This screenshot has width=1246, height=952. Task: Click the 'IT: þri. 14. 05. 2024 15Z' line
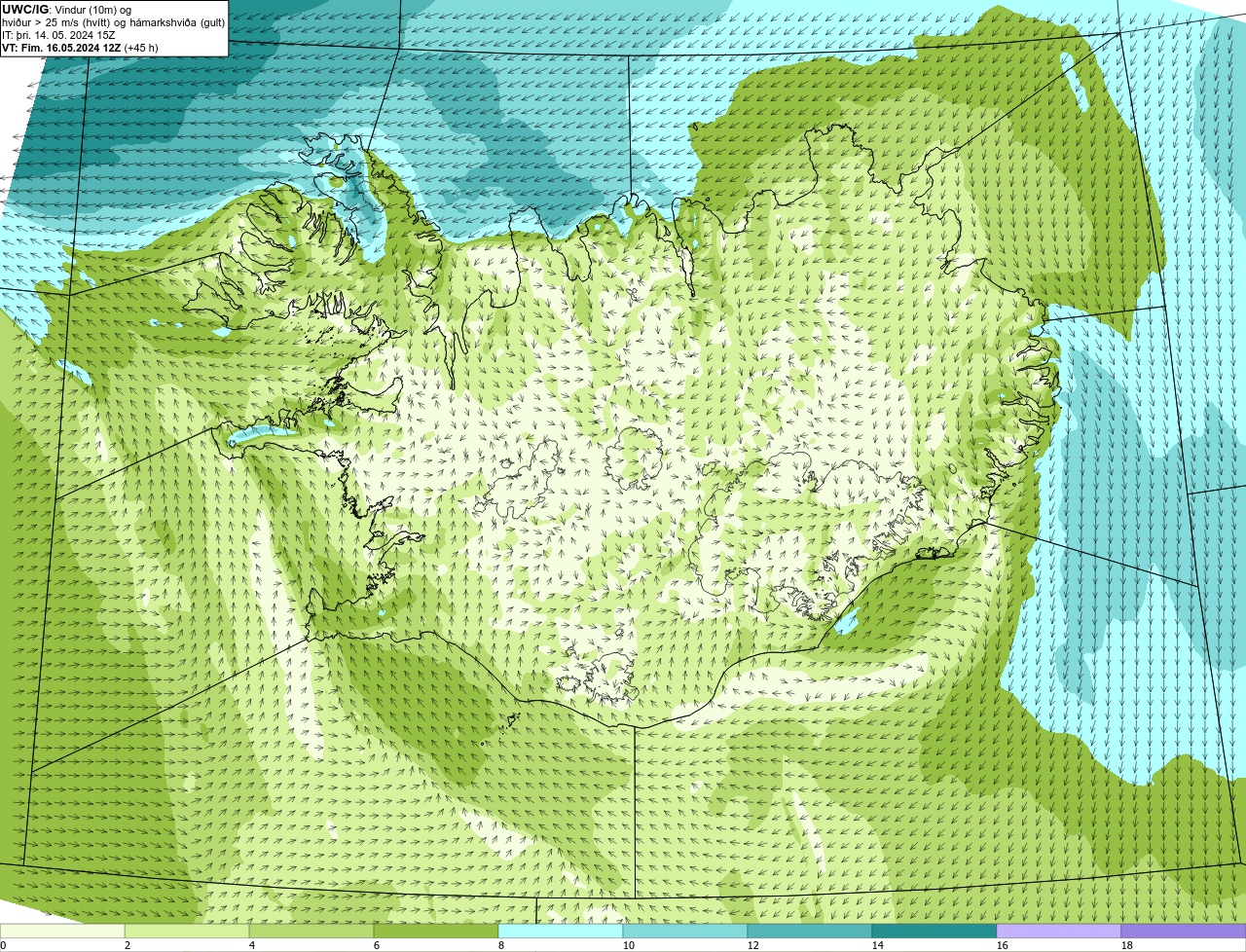pyautogui.click(x=58, y=34)
